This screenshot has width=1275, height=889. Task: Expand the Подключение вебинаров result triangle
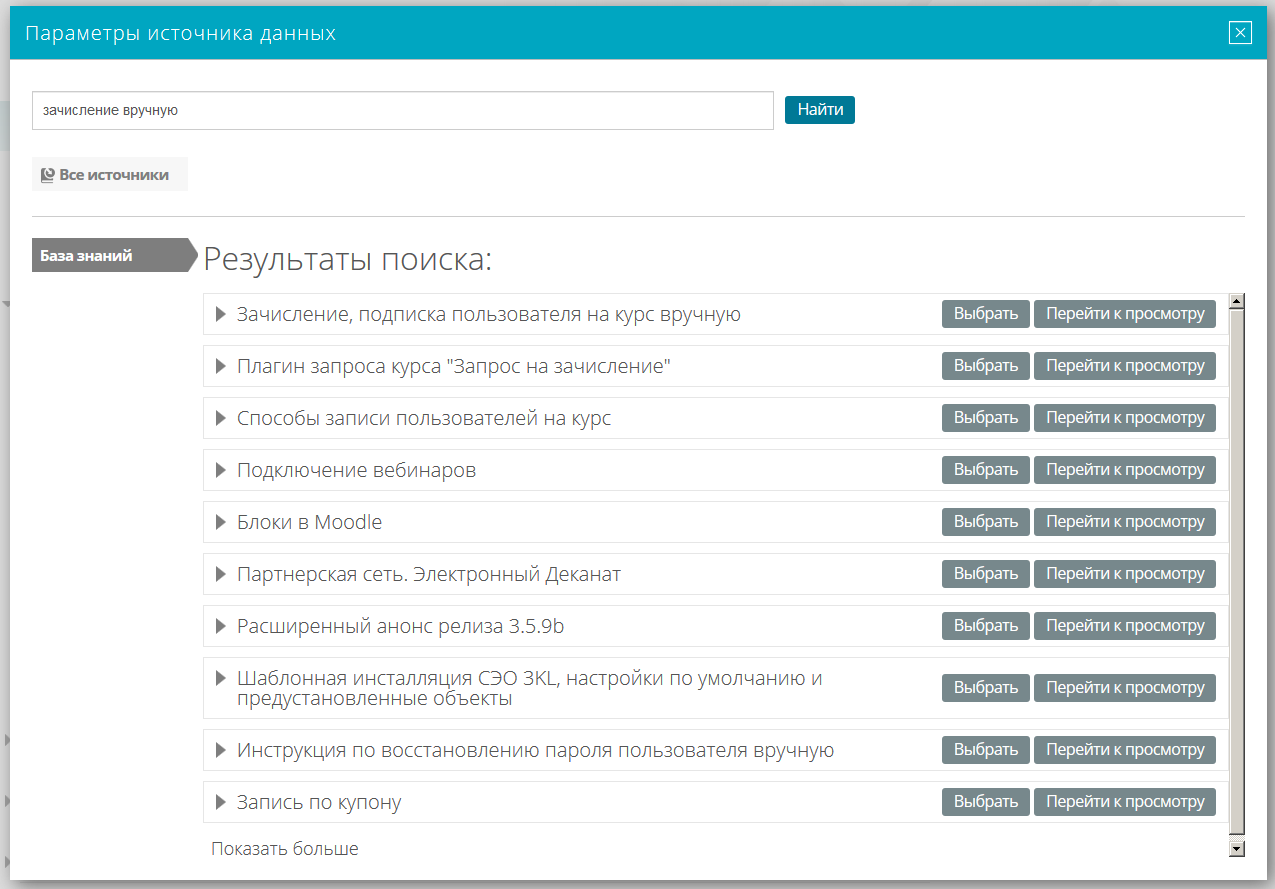(x=221, y=470)
